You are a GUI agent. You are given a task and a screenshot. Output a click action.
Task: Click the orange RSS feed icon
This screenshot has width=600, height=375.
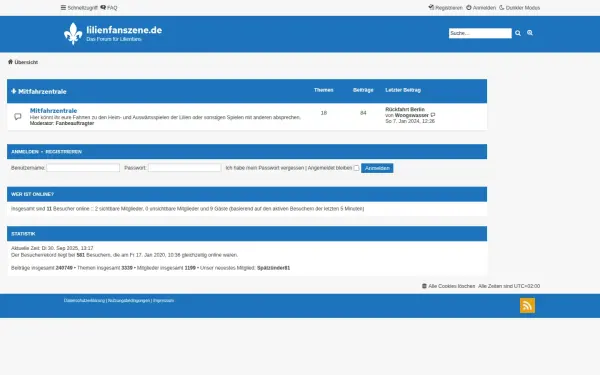point(527,305)
